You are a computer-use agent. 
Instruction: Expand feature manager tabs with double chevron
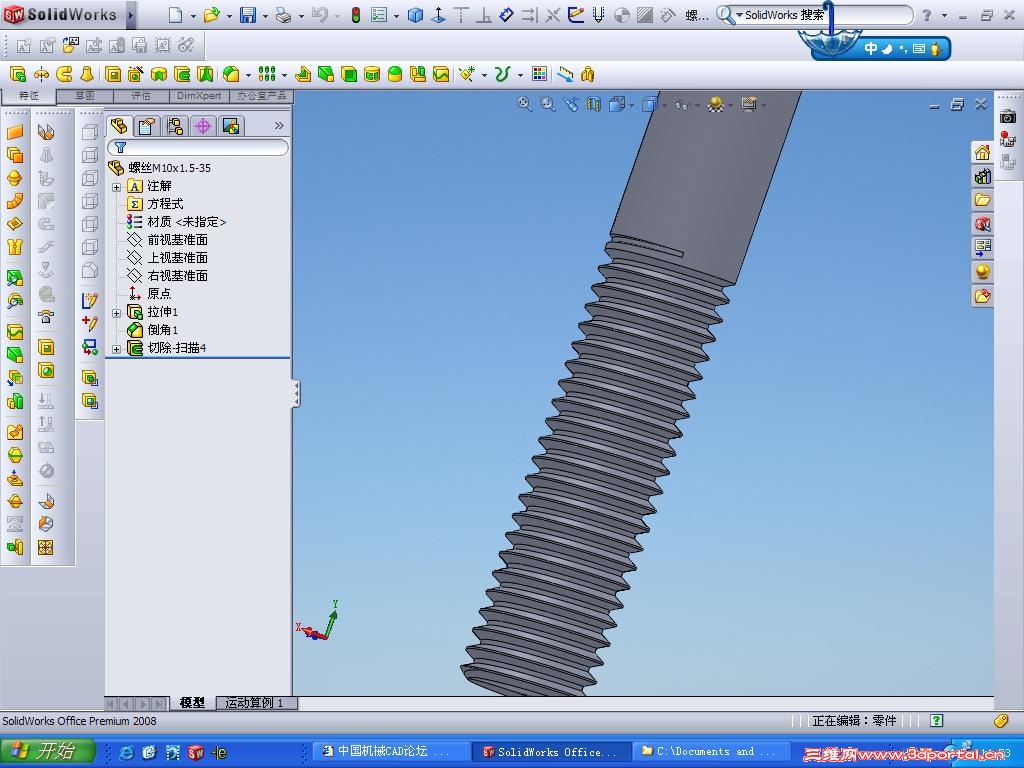click(279, 125)
